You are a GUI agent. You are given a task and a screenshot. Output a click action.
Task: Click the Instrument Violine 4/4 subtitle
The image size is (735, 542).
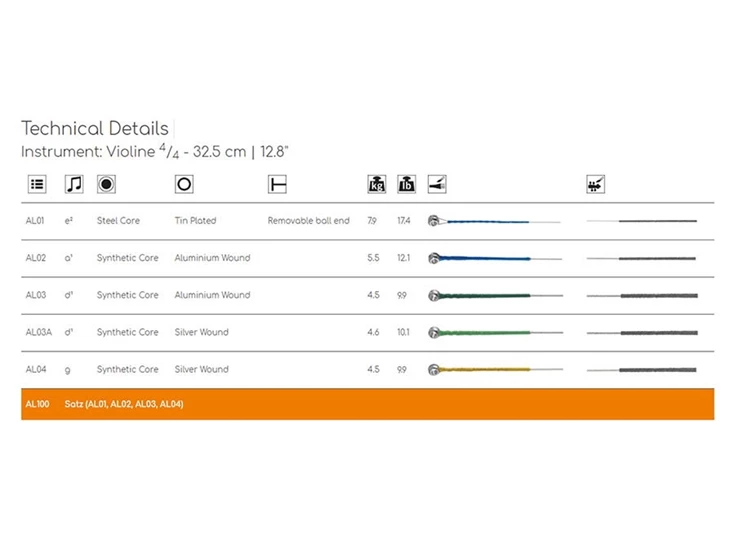coord(155,152)
